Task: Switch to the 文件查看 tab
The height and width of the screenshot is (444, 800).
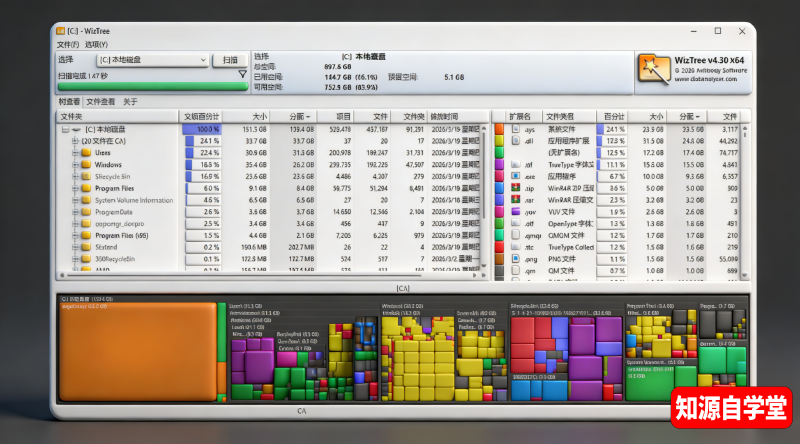Action: point(101,102)
